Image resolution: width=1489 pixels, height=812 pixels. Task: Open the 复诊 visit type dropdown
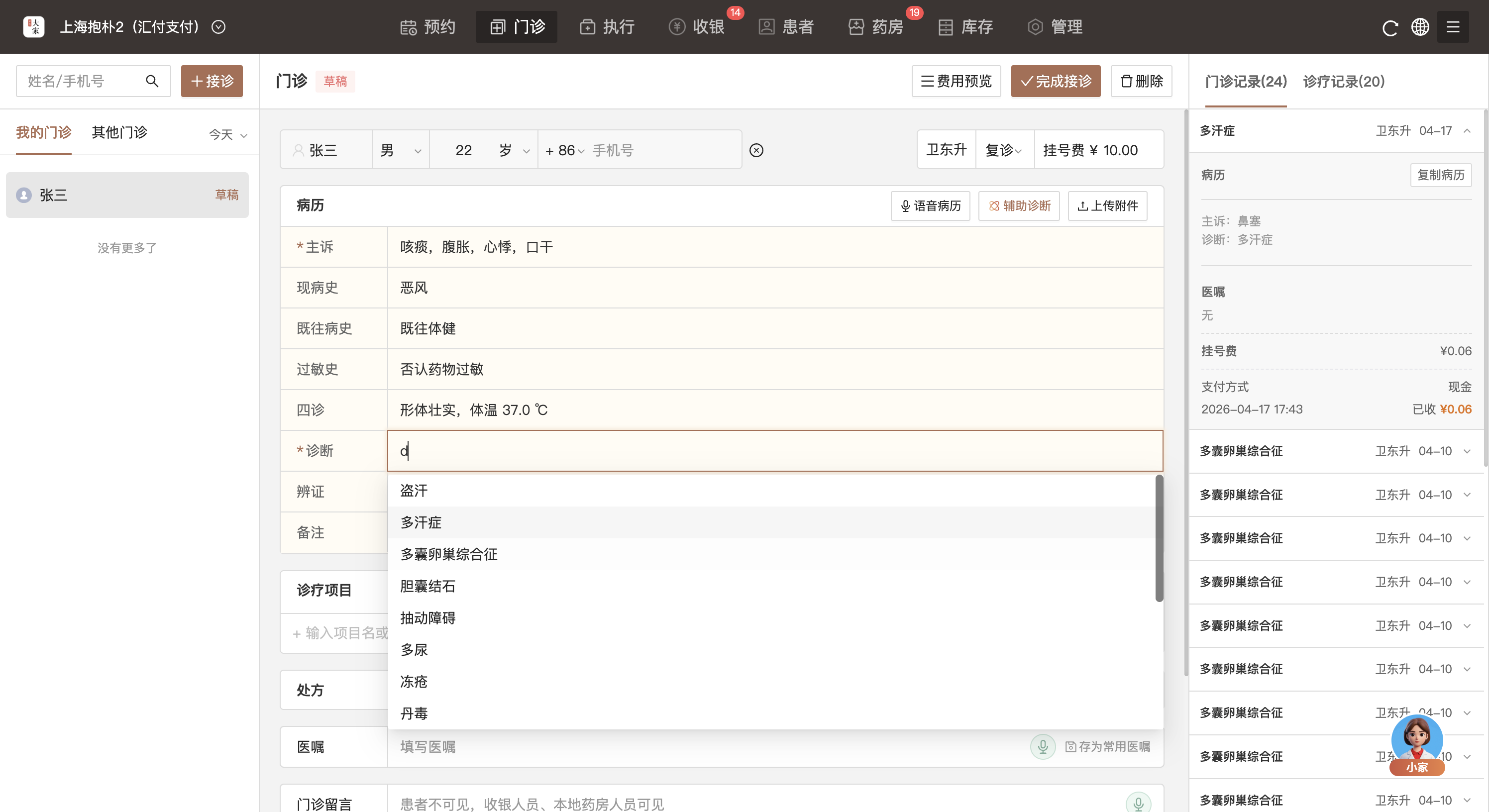tap(1003, 150)
